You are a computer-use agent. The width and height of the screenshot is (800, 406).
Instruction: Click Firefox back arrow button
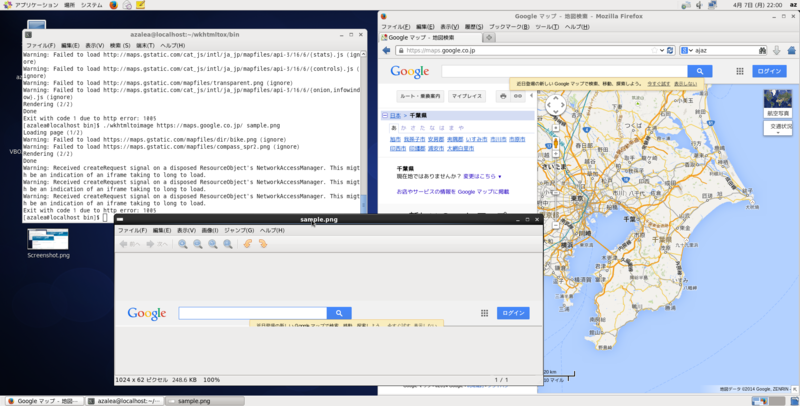coord(386,50)
